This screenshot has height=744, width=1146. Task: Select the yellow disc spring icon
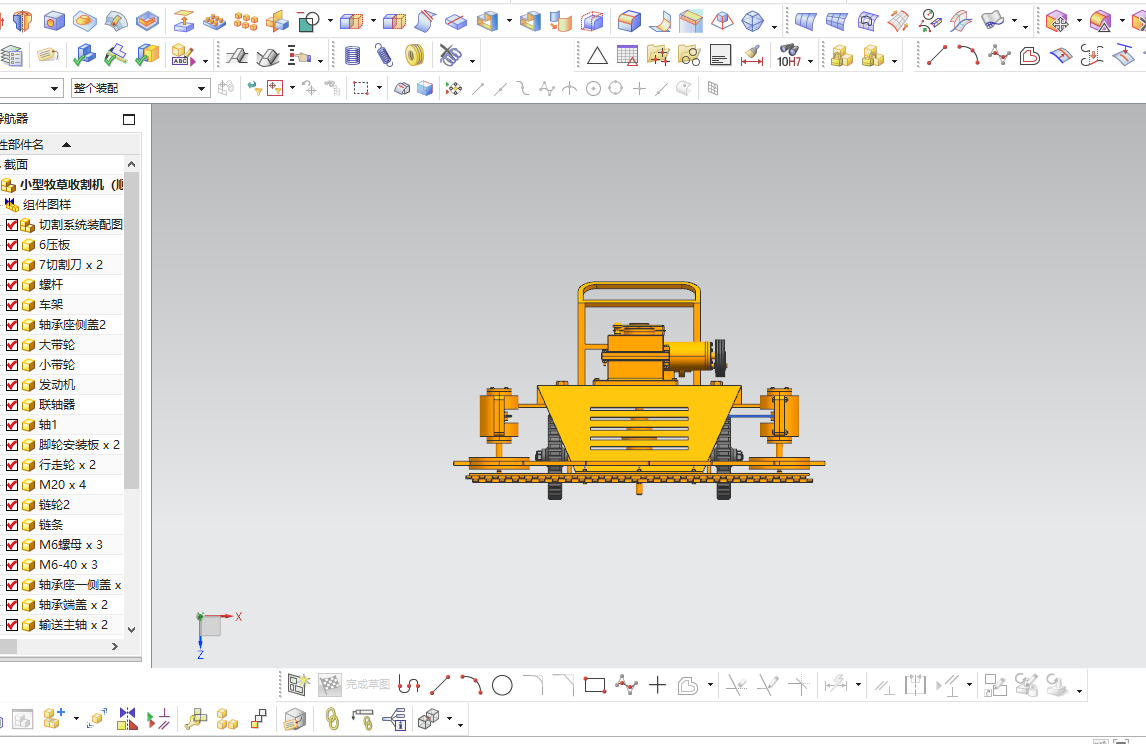click(x=414, y=56)
